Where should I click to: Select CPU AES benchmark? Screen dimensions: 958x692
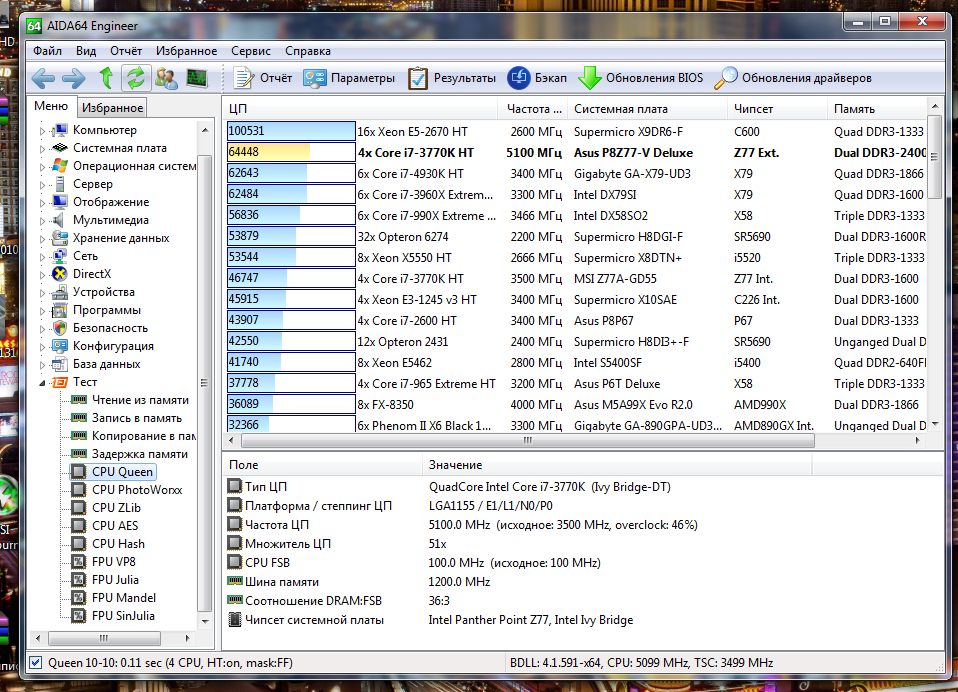click(105, 526)
